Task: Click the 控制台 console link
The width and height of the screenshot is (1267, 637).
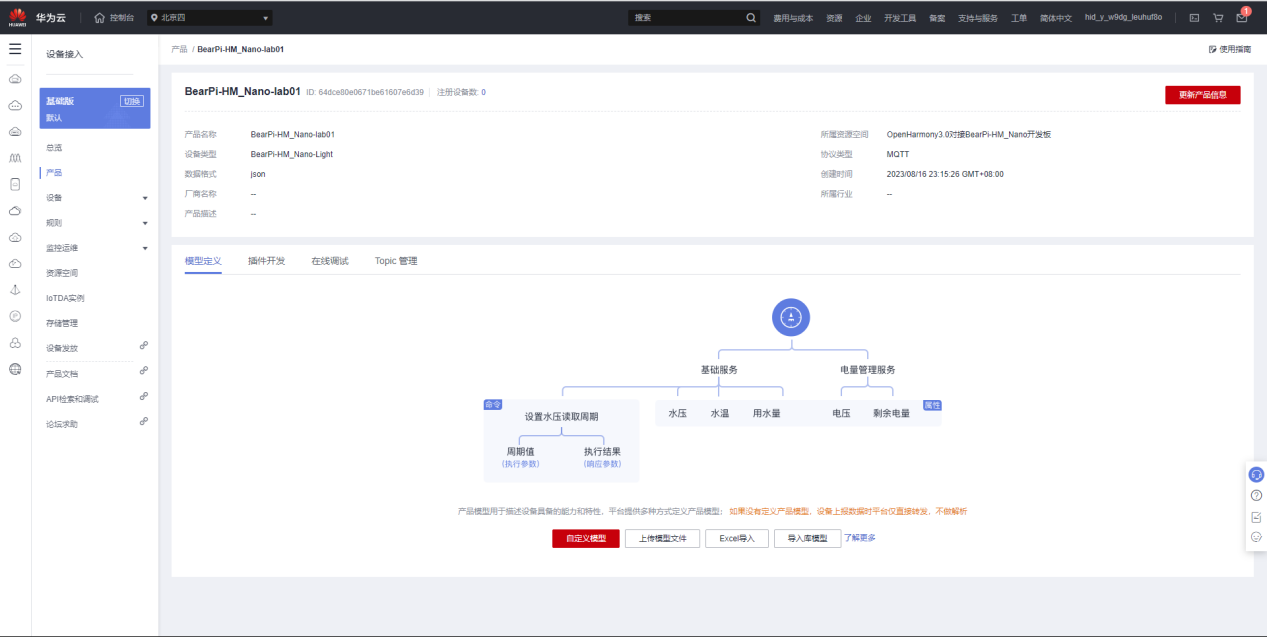Action: point(121,18)
